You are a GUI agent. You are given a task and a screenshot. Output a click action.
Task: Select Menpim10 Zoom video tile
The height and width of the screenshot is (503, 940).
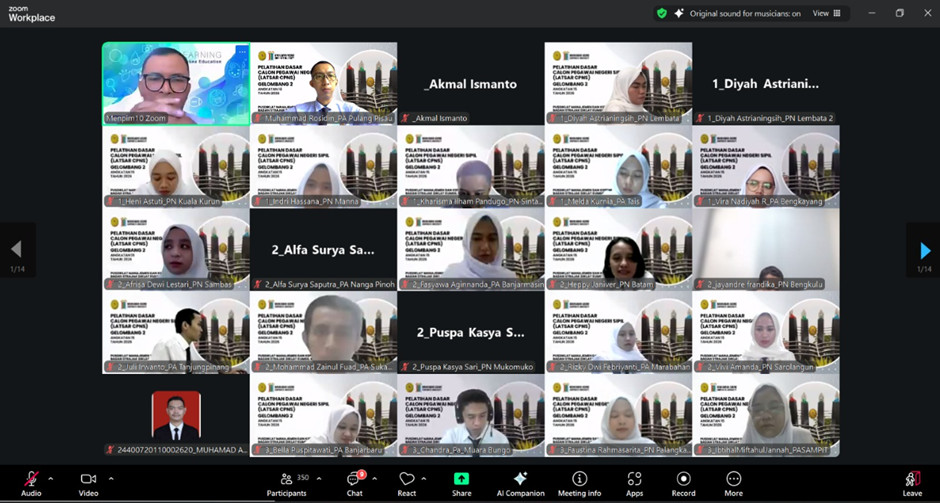[x=176, y=83]
